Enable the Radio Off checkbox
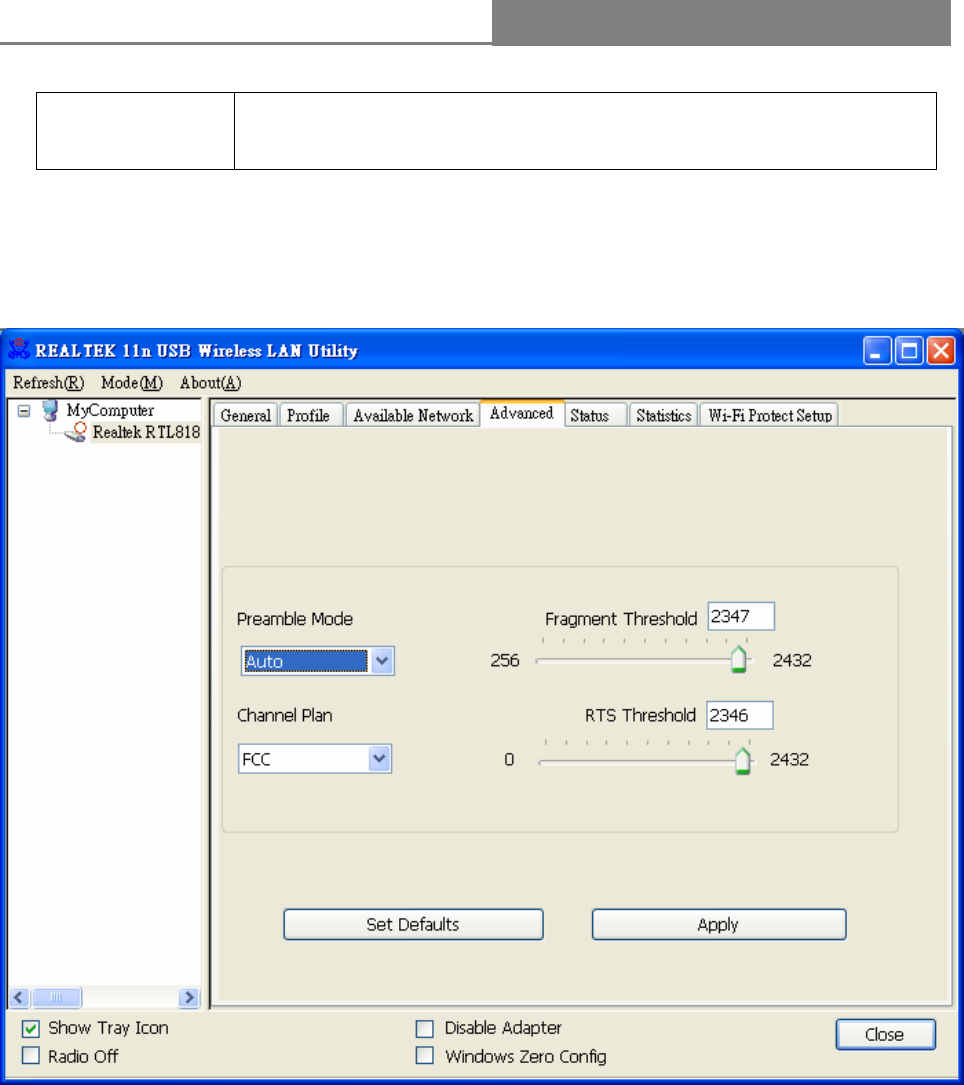 [x=30, y=1056]
